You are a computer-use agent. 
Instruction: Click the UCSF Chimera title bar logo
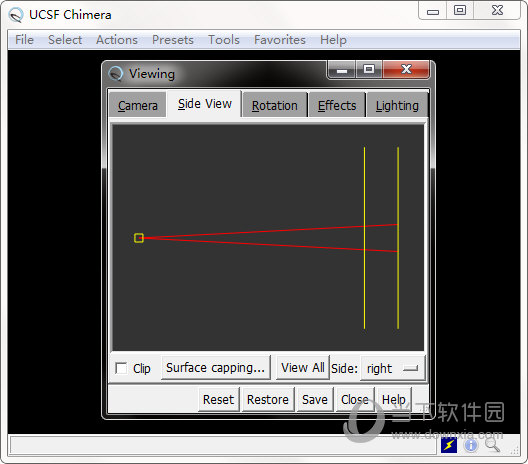[x=16, y=15]
